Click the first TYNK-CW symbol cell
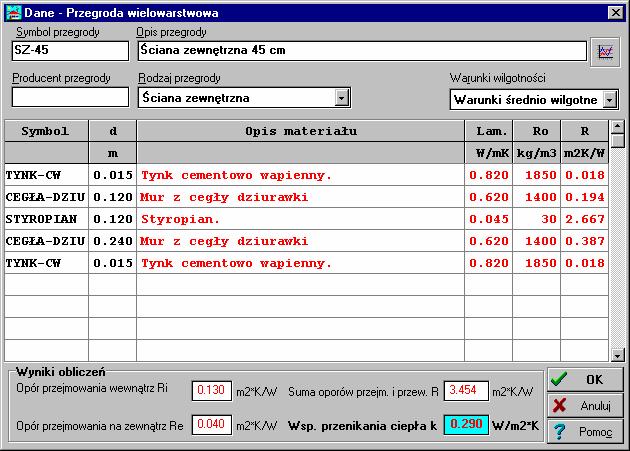Screen dimensions: 630x451 point(47,175)
